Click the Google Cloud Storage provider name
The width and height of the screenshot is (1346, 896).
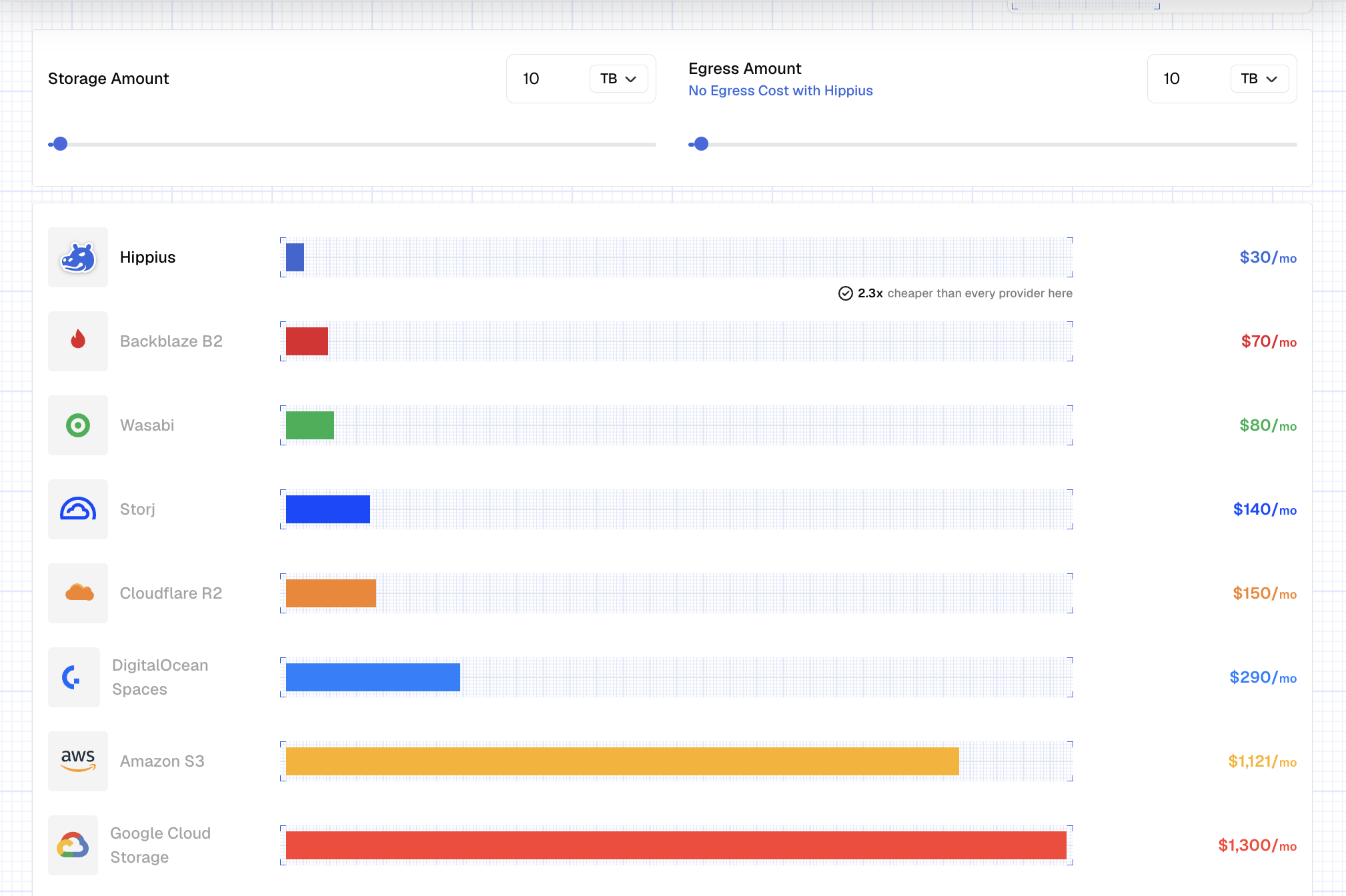coord(160,845)
